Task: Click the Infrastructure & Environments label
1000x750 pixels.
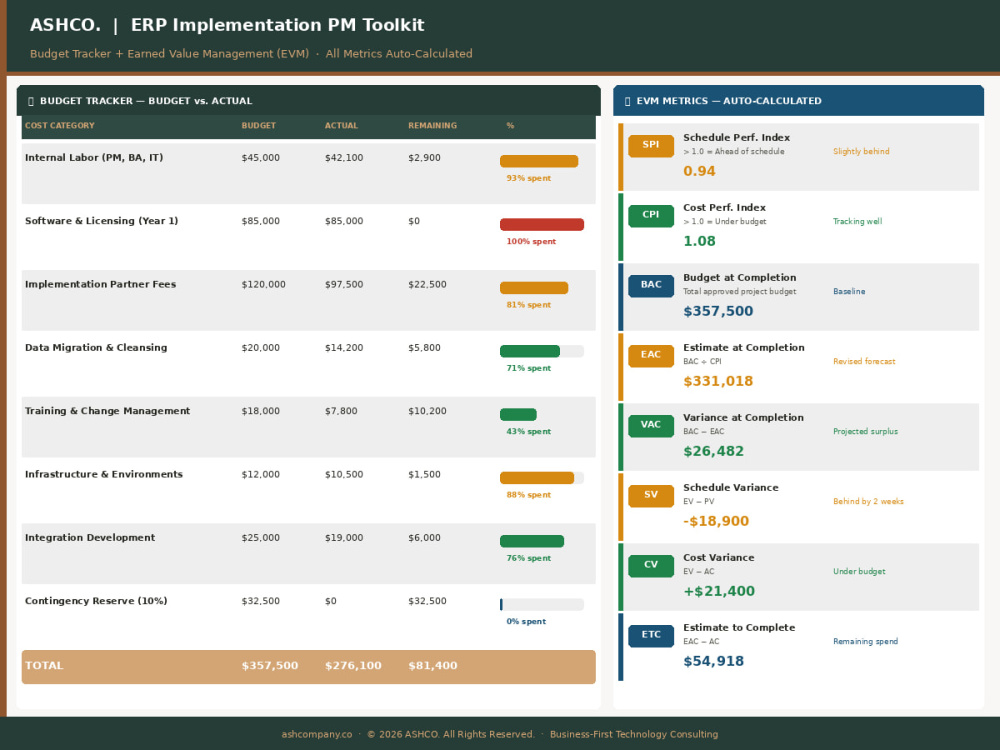Action: coord(103,474)
